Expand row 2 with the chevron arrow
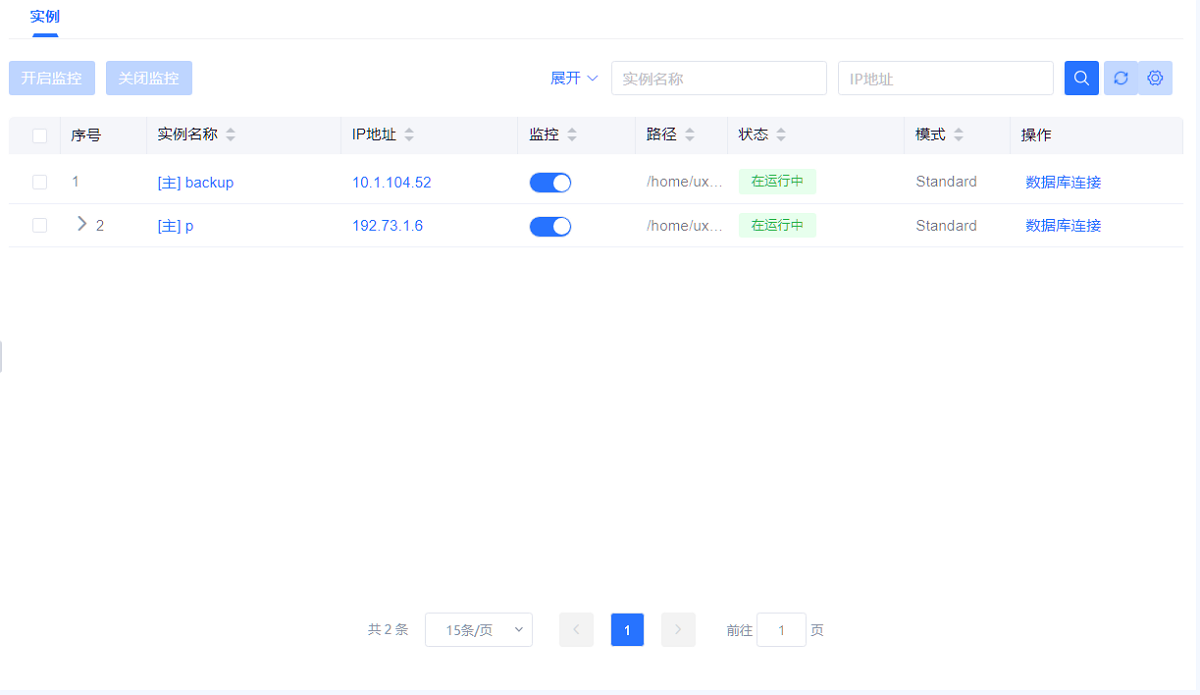The width and height of the screenshot is (1200, 695). [x=82, y=224]
